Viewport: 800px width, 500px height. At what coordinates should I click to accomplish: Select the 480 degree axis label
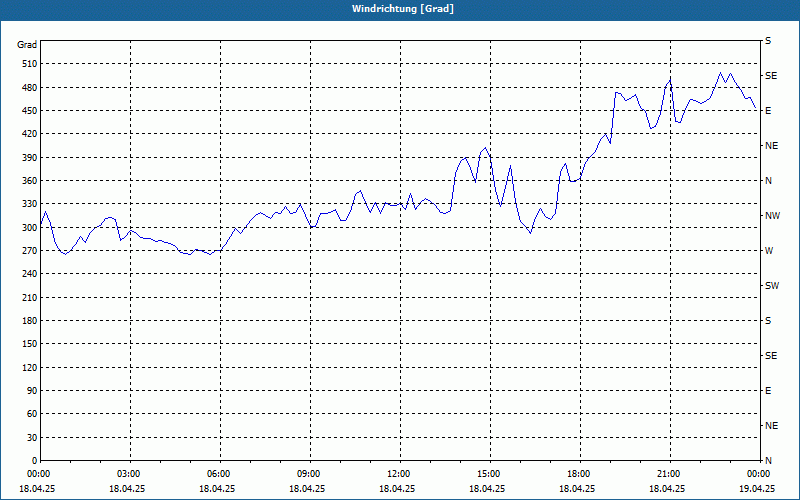point(30,88)
